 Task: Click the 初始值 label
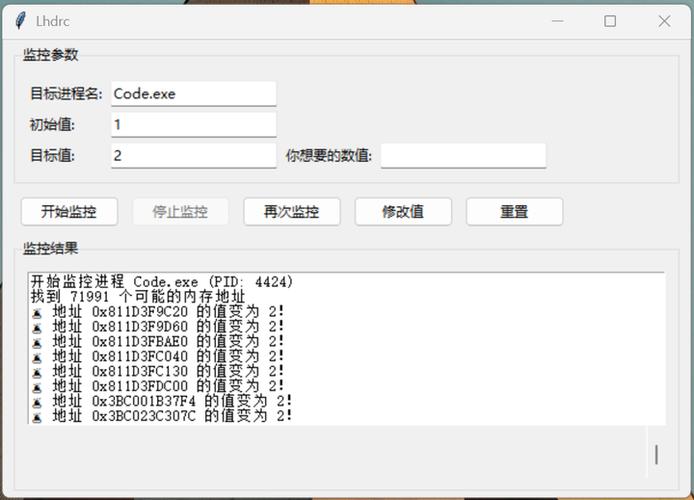(52, 125)
